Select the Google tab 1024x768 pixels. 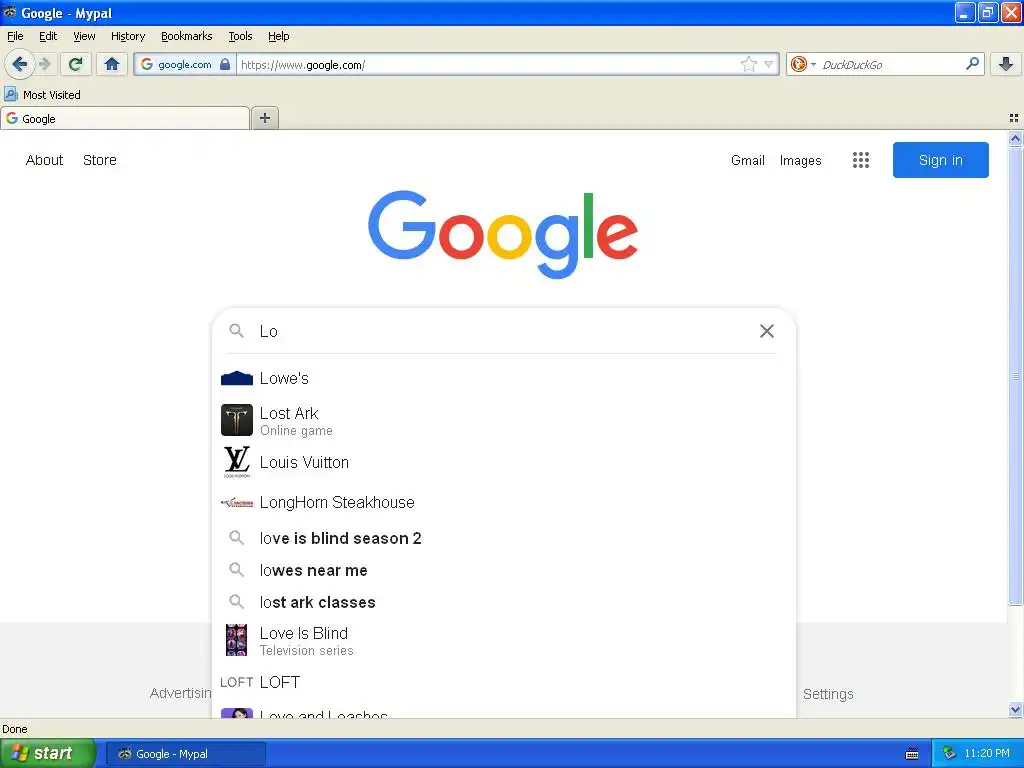[125, 118]
